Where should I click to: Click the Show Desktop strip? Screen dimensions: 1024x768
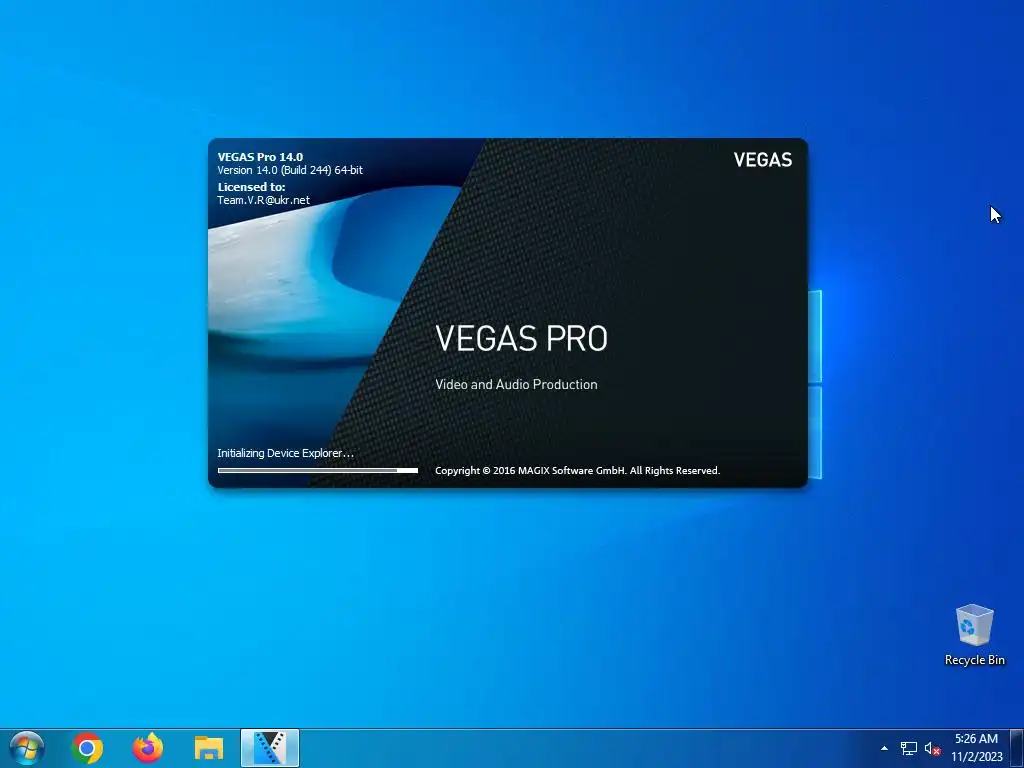tap(1017, 748)
